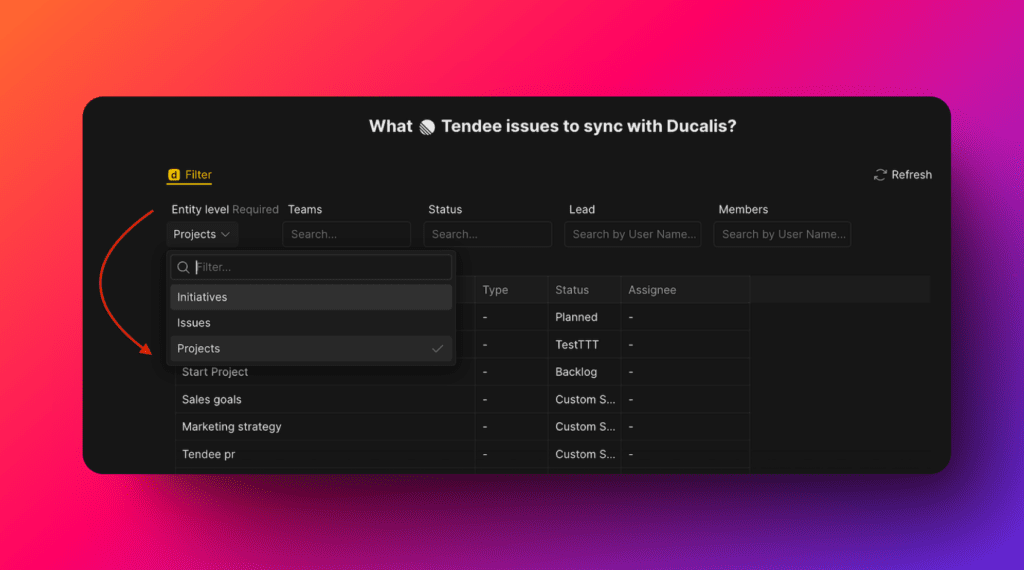Click the Filter... text input in dropdown
Screen dimensions: 1024x570
coord(320,267)
